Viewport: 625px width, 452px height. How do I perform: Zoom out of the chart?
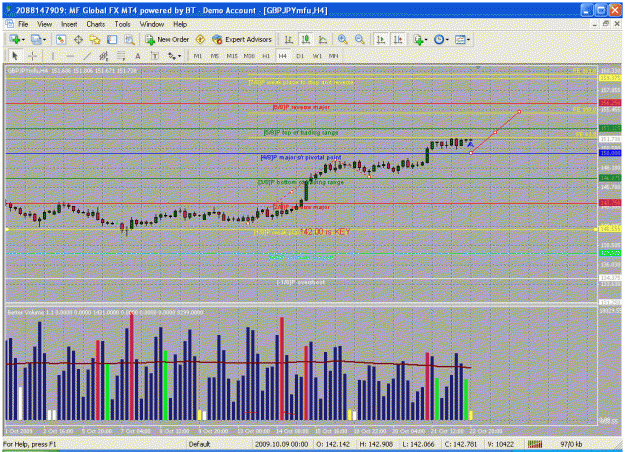pos(360,39)
